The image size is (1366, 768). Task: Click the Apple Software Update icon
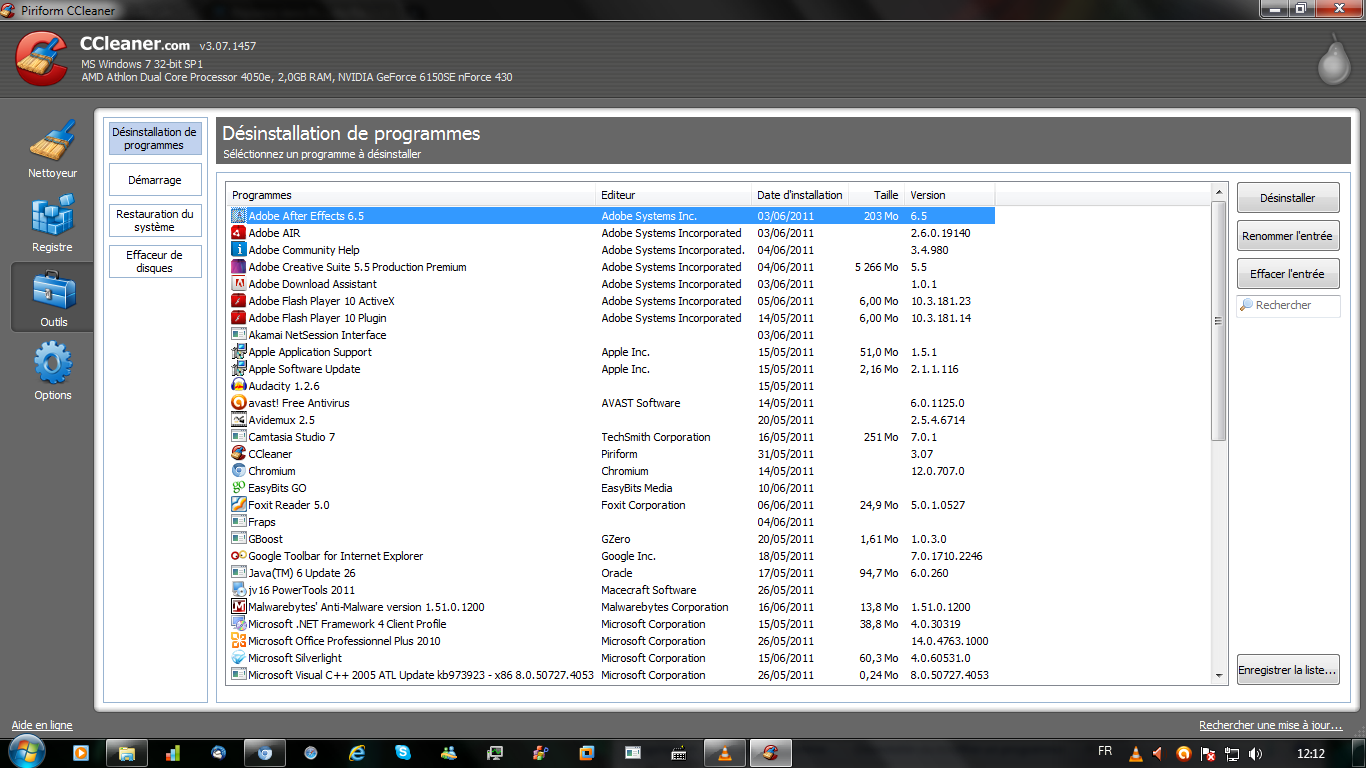coord(239,369)
